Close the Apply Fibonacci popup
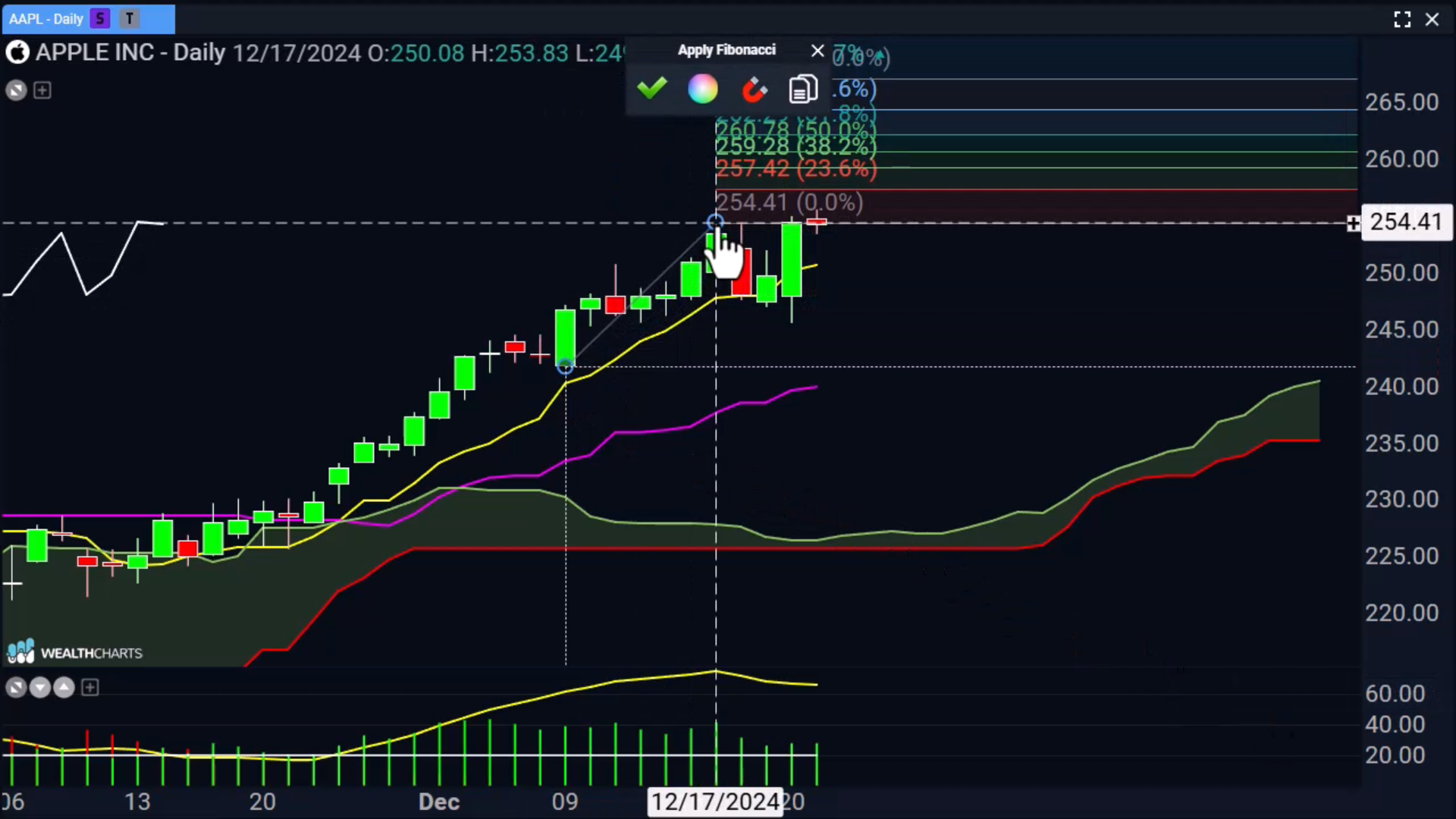The width and height of the screenshot is (1456, 819). click(x=817, y=51)
